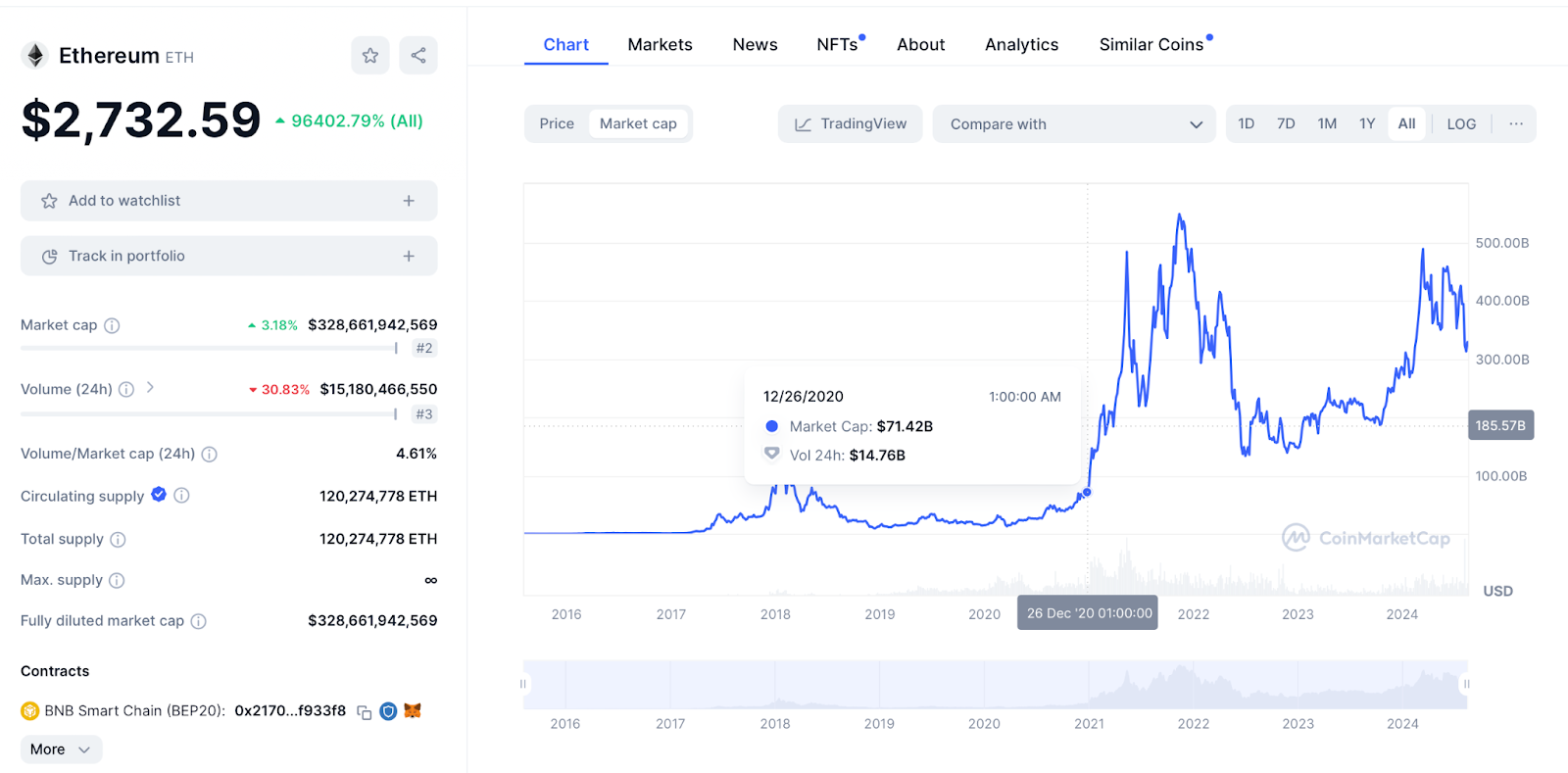Select the 1D time range

point(1246,123)
